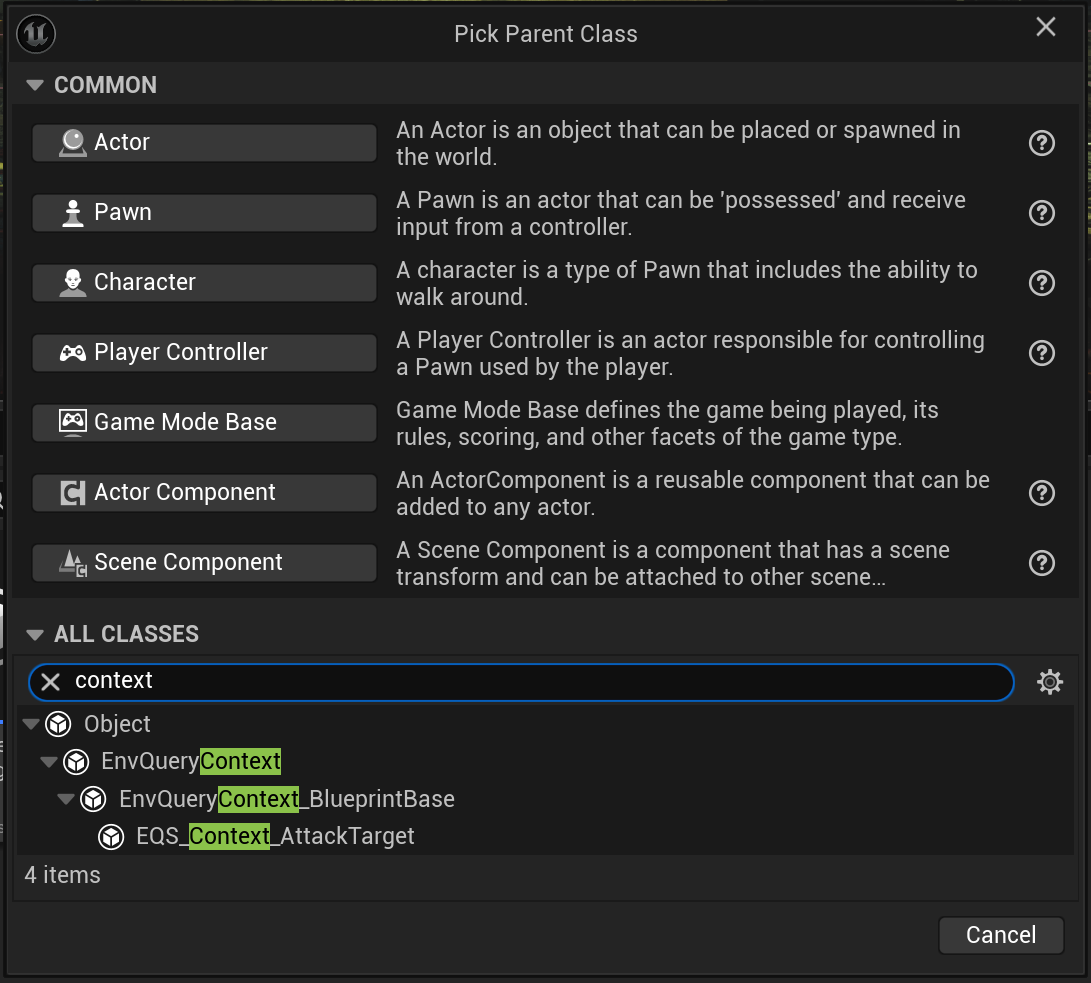Image resolution: width=1091 pixels, height=983 pixels.
Task: Show help for Actor Component class
Action: click(1042, 493)
